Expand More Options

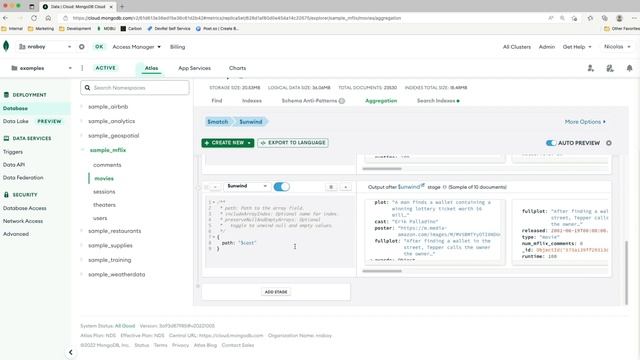(585, 122)
